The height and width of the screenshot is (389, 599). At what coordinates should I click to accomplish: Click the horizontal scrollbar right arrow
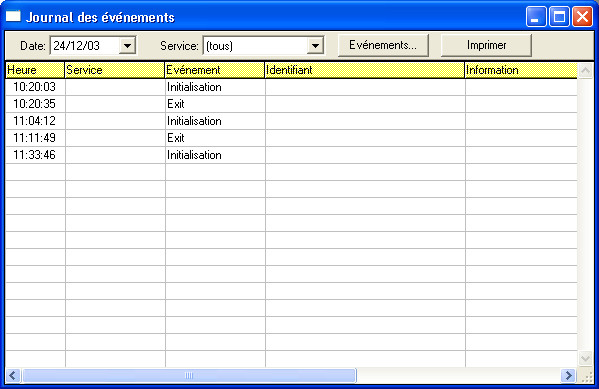[568, 375]
